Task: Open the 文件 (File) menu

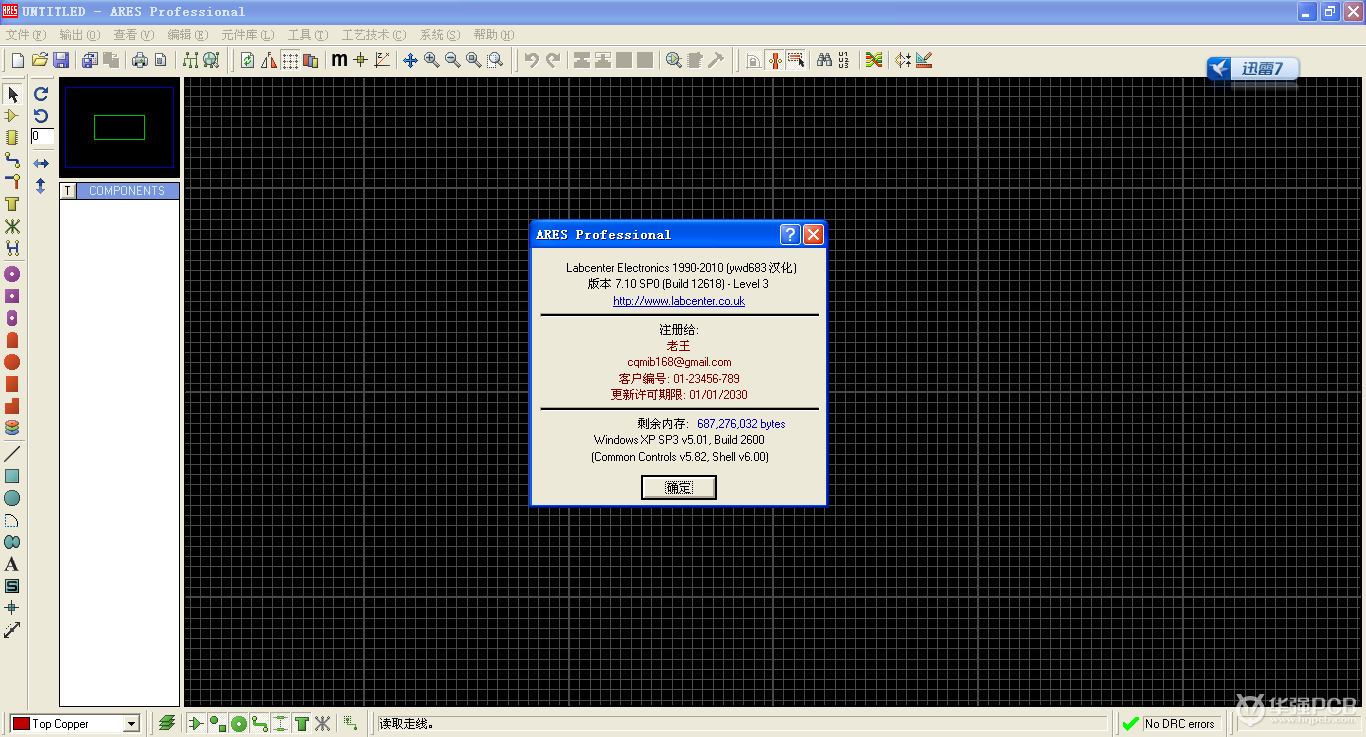Action: pyautogui.click(x=25, y=35)
